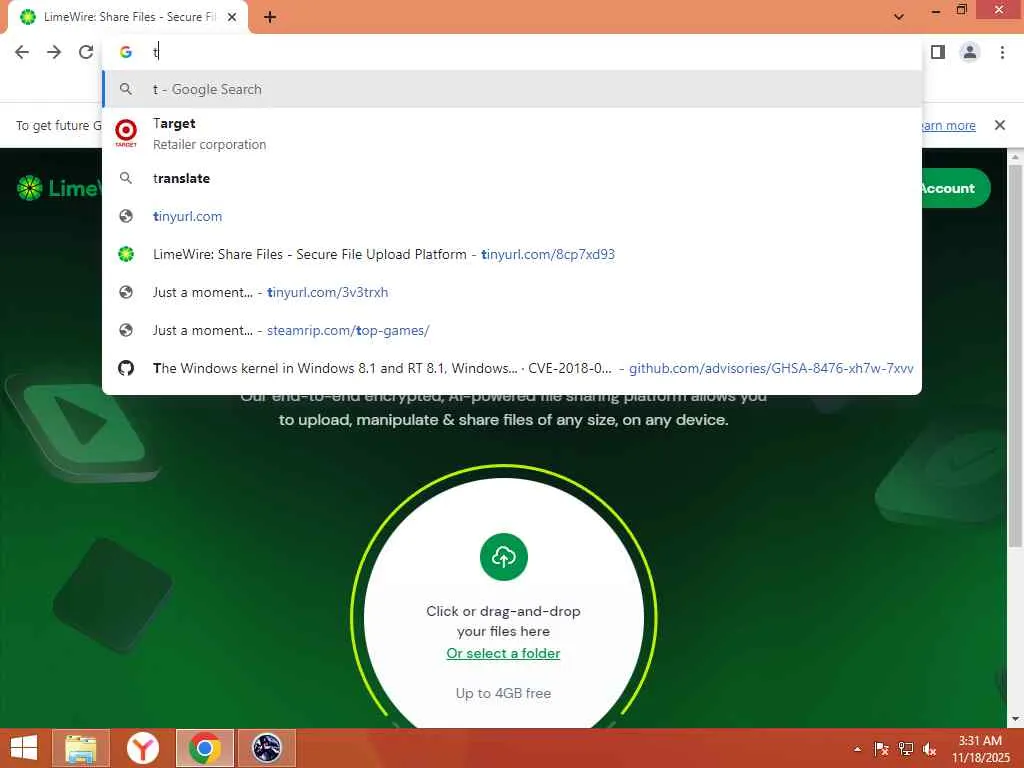Click the LimeWire logo on the page
Screen dimensions: 1024x768
(59, 188)
